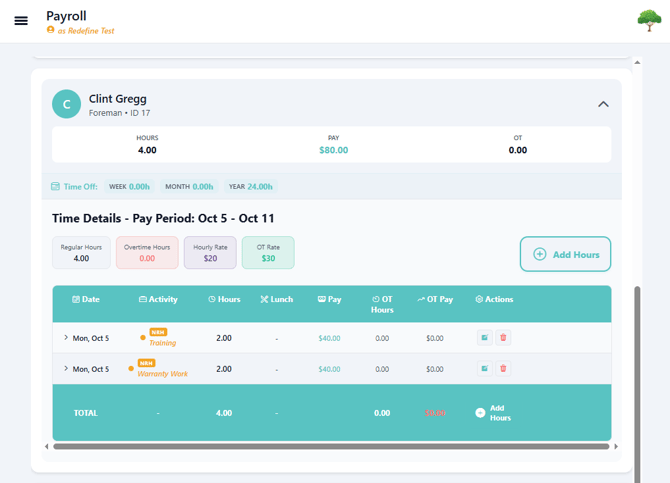This screenshot has width=670, height=483.
Task: Click the Payroll page title
Action: pos(66,16)
